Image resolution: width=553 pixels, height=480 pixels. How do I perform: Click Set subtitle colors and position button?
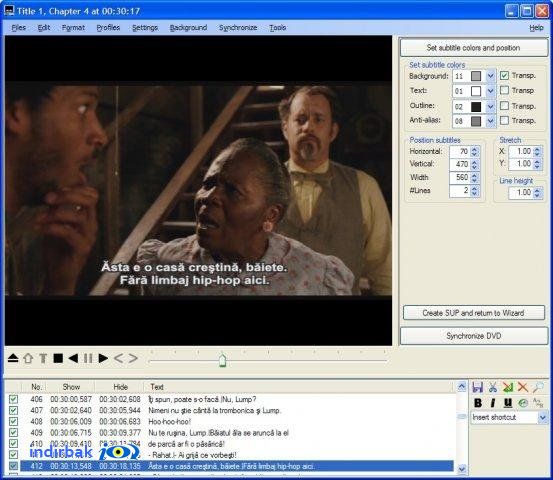point(474,48)
